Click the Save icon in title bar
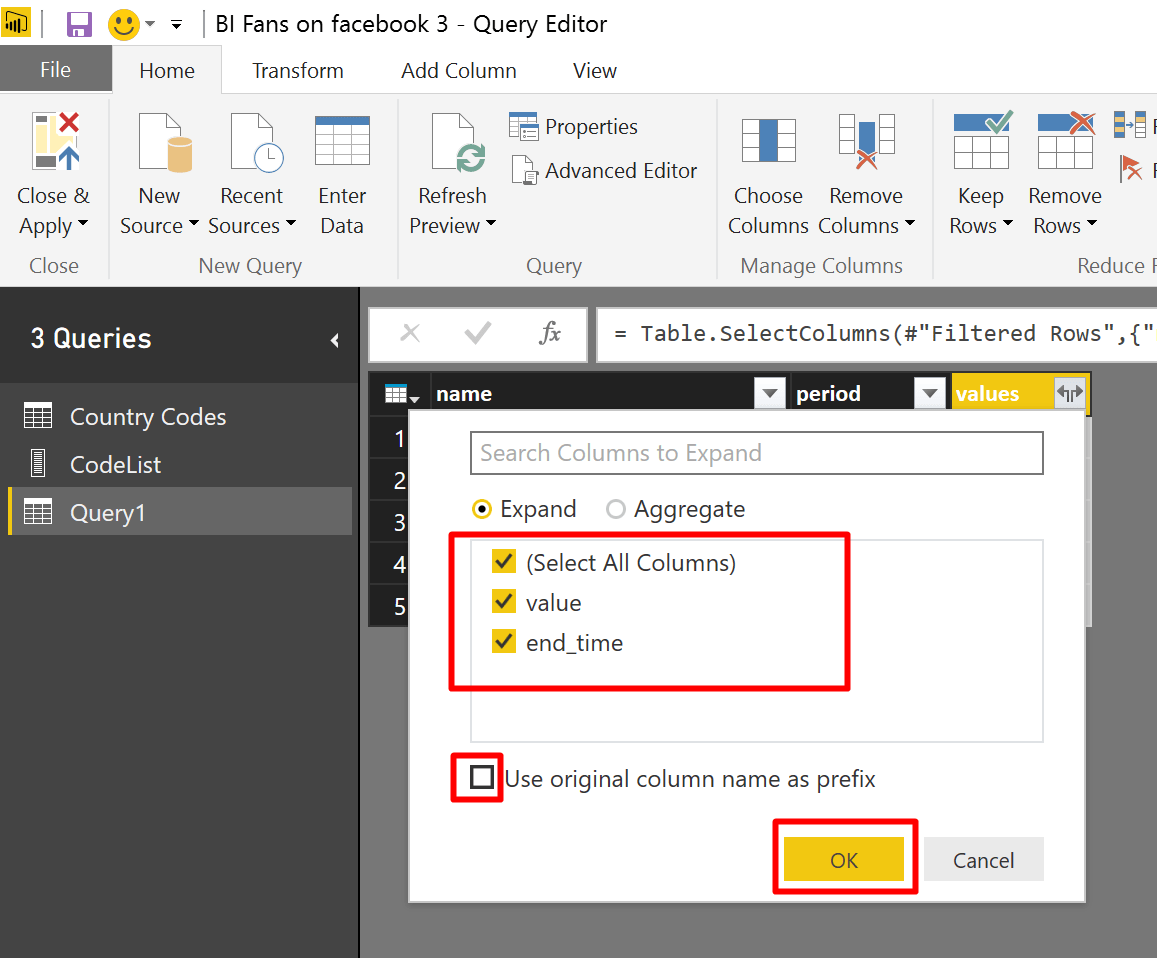Viewport: 1157px width, 958px height. 79,24
